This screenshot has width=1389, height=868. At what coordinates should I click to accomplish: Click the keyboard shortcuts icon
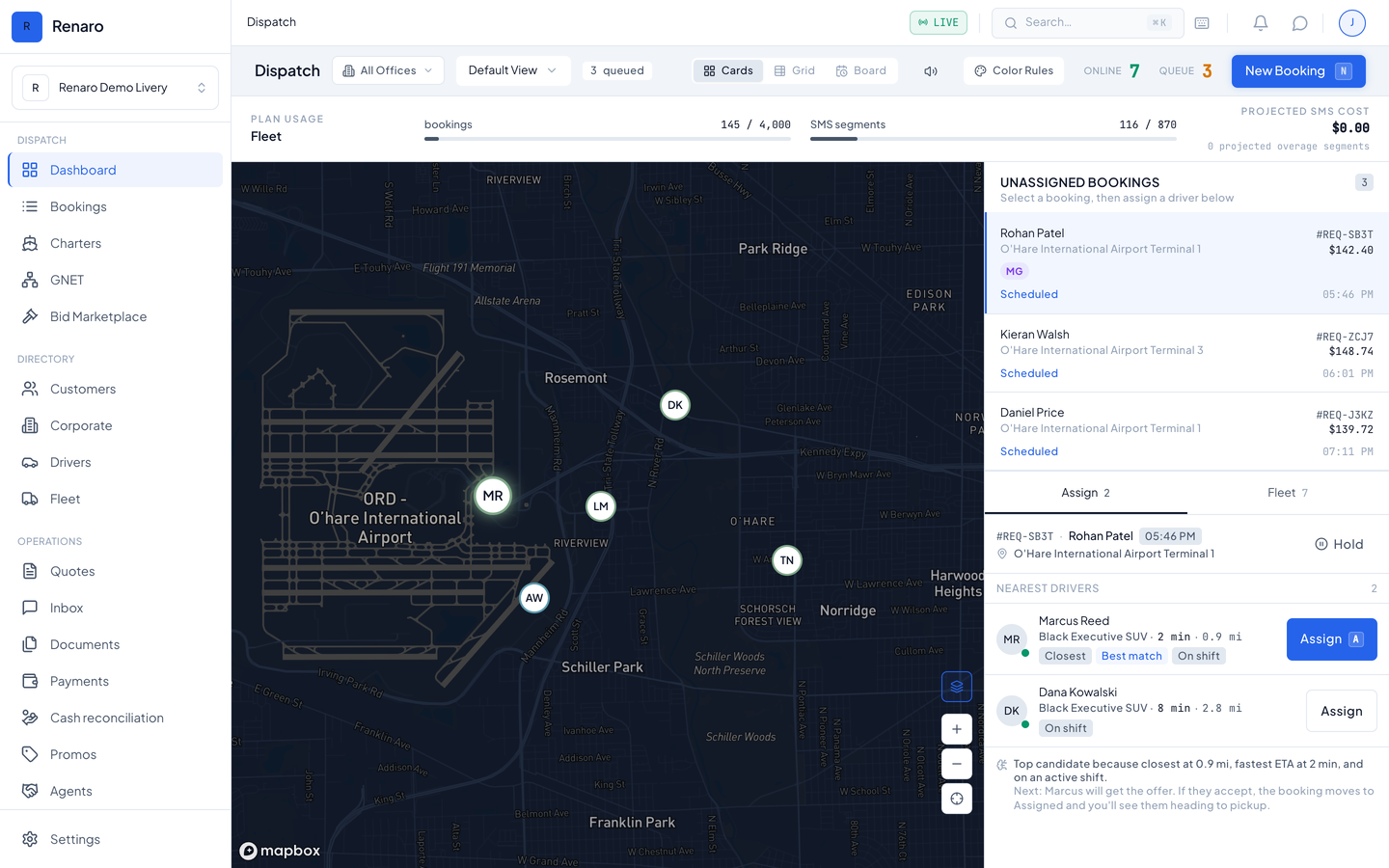[x=1202, y=23]
